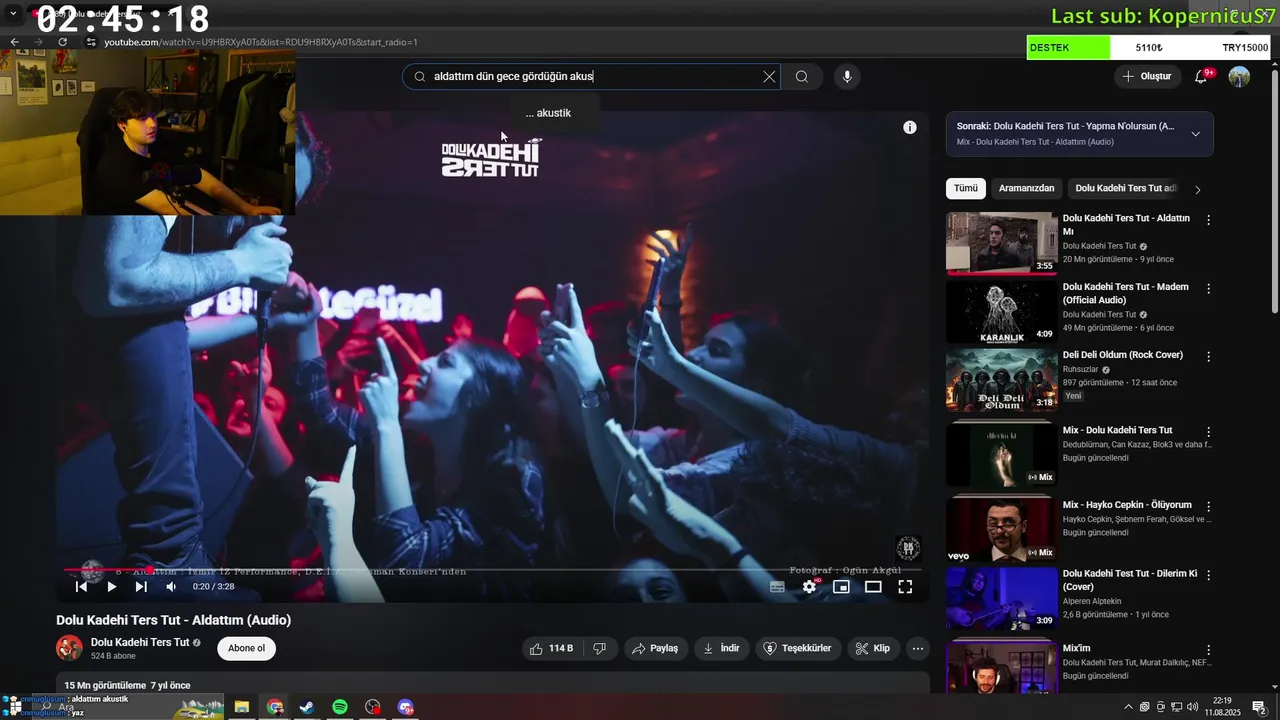Open File Explorer from the taskbar
Screen dimensions: 1280x720
tap(242, 707)
